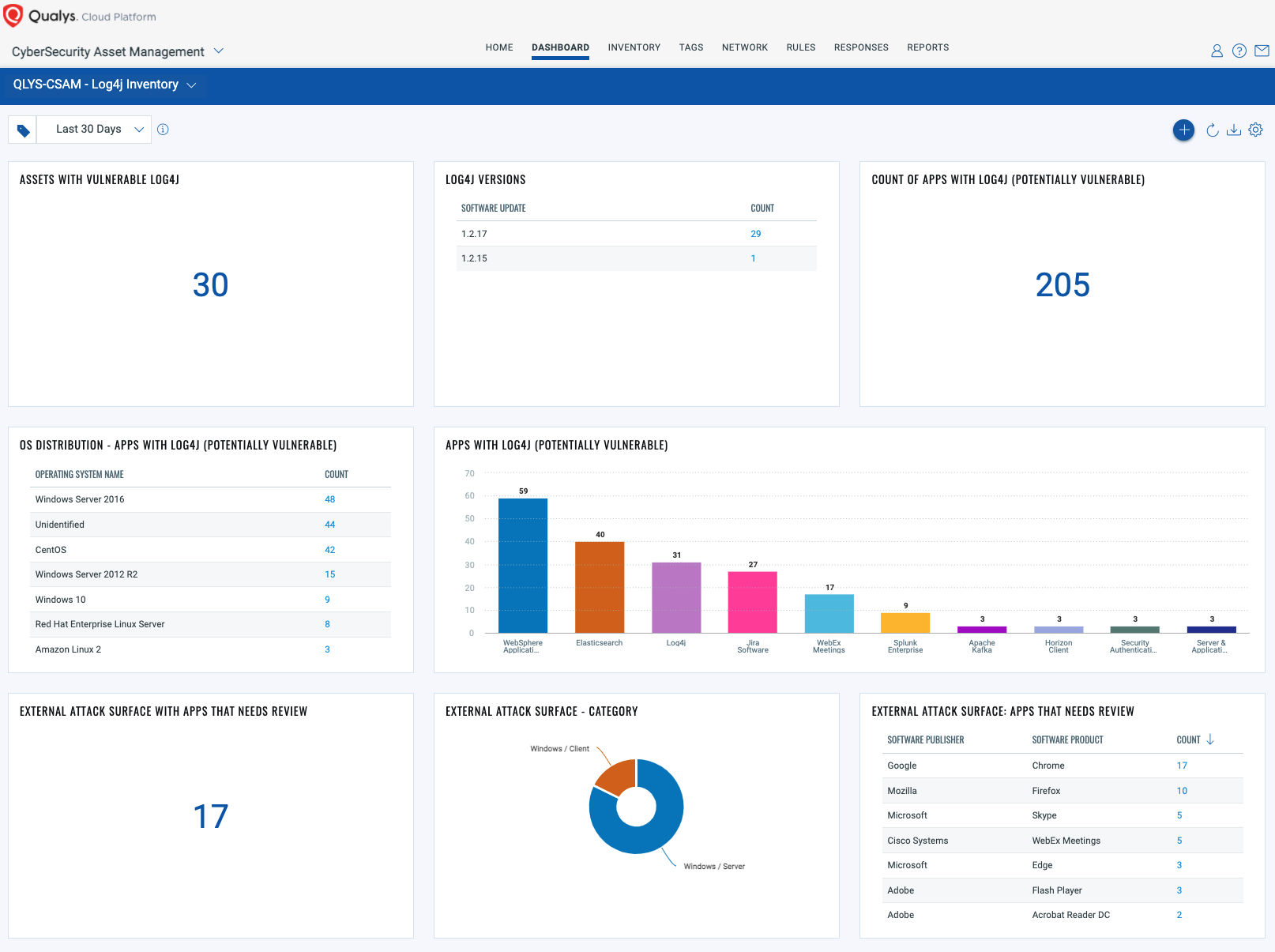Screen dimensions: 1275x952
Task: Open count 8 for Red Hat Enterprise Linux
Action: coord(327,624)
